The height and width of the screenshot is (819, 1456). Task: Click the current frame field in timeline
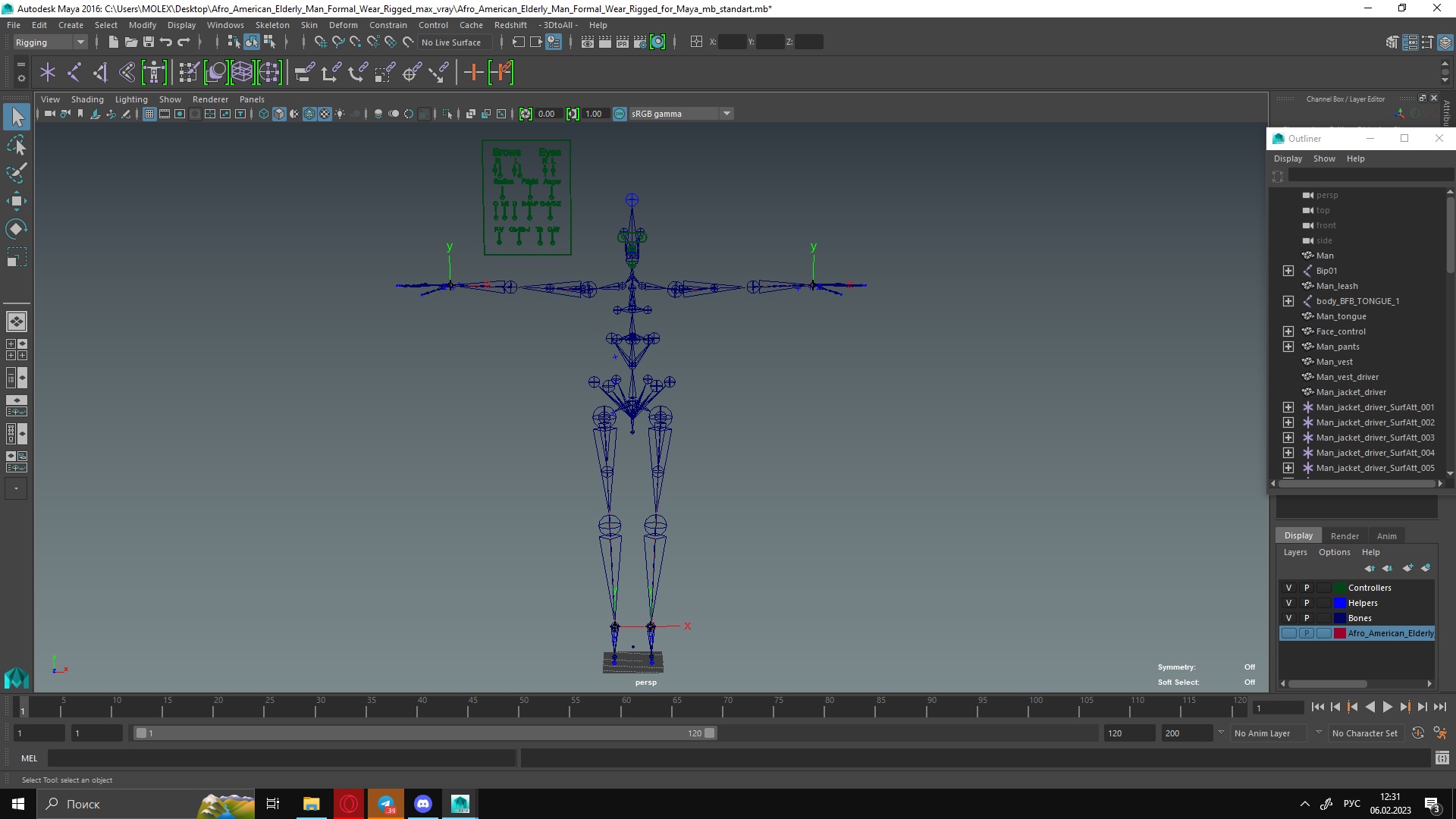pyautogui.click(x=1279, y=708)
